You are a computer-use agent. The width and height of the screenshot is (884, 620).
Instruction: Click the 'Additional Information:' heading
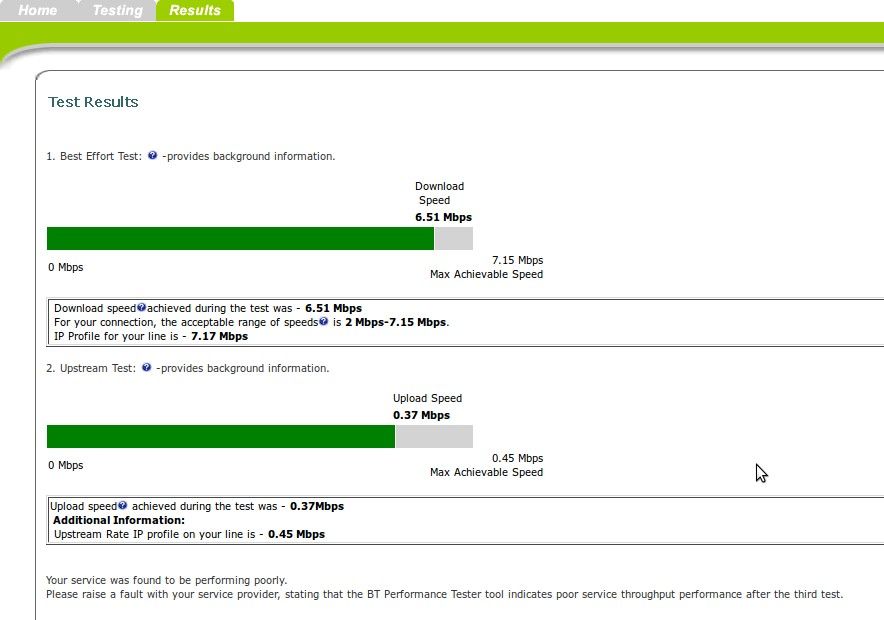118,520
